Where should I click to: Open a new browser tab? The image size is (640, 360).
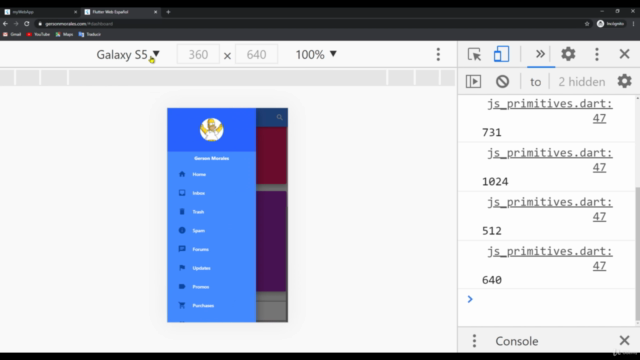tap(168, 12)
